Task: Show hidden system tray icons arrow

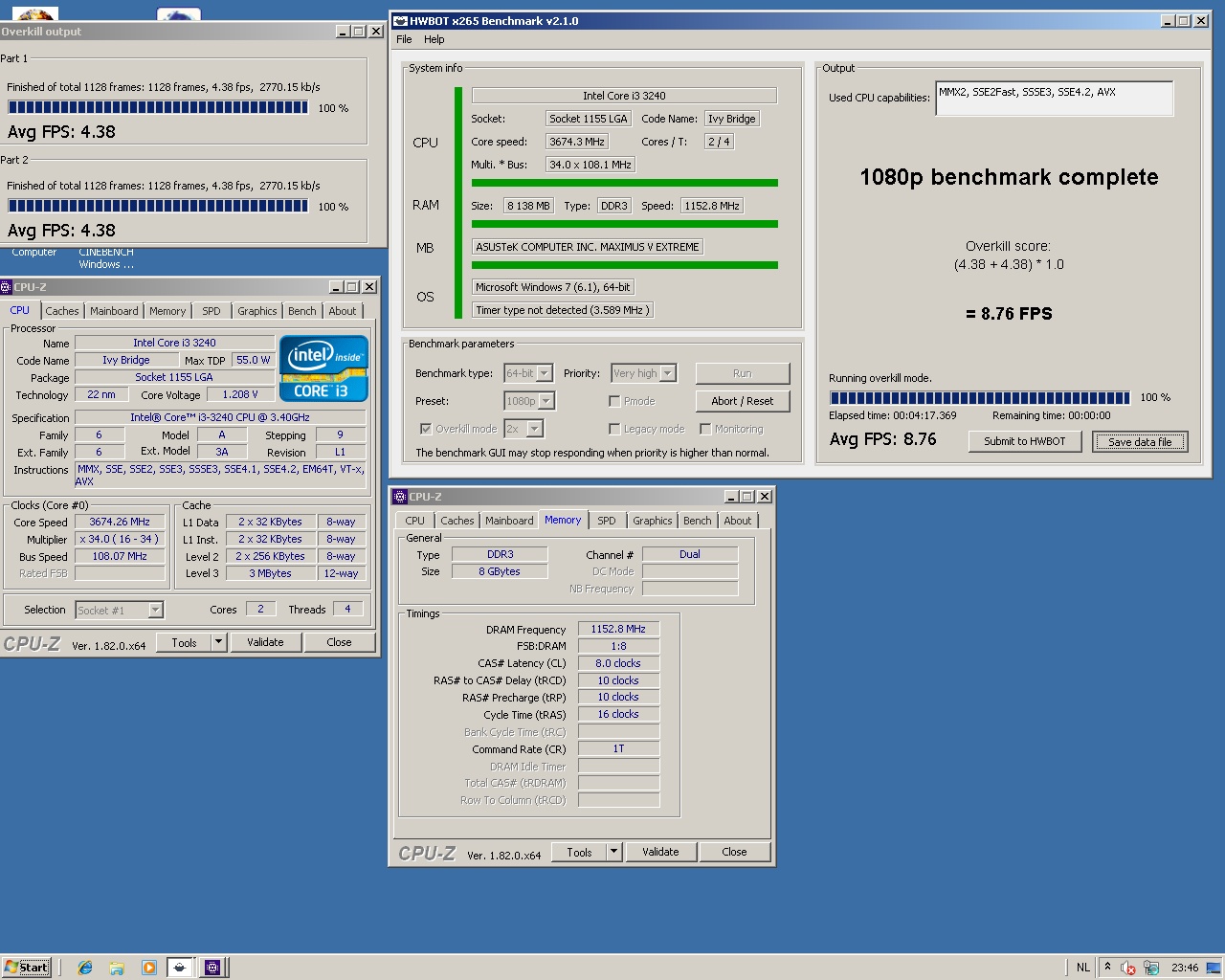Action: pos(1107,967)
